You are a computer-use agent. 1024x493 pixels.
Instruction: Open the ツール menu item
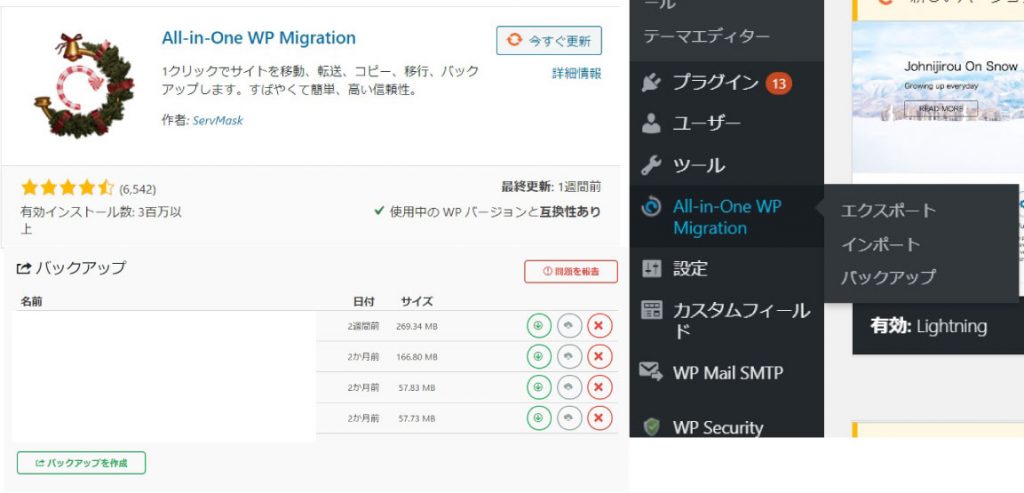coord(699,165)
